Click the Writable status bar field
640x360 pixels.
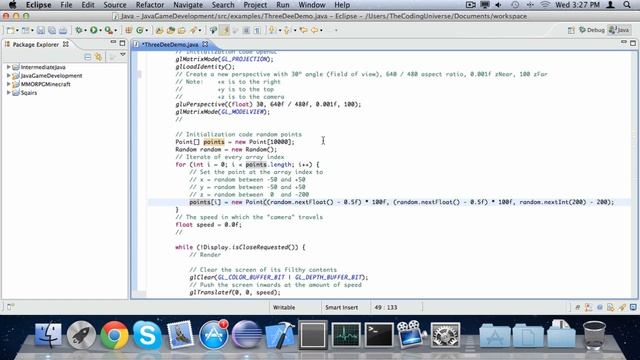coord(284,307)
